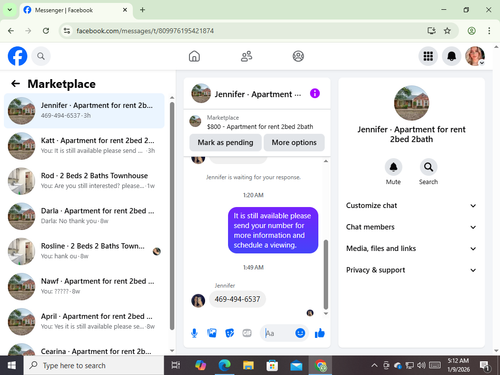Open the $800 Apartment for rent listing
The width and height of the screenshot is (500, 375).
pyautogui.click(x=257, y=122)
